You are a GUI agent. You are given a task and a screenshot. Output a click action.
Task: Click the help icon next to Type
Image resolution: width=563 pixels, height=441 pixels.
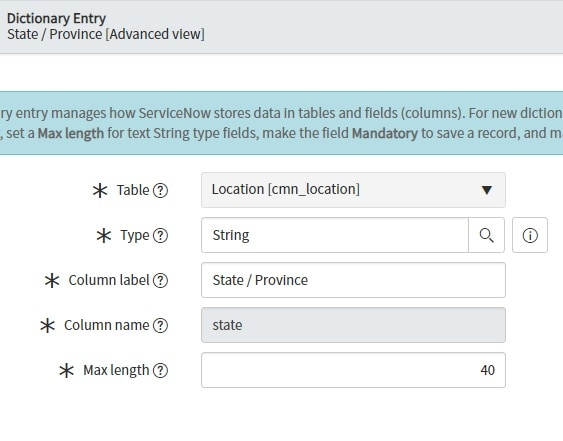click(160, 236)
